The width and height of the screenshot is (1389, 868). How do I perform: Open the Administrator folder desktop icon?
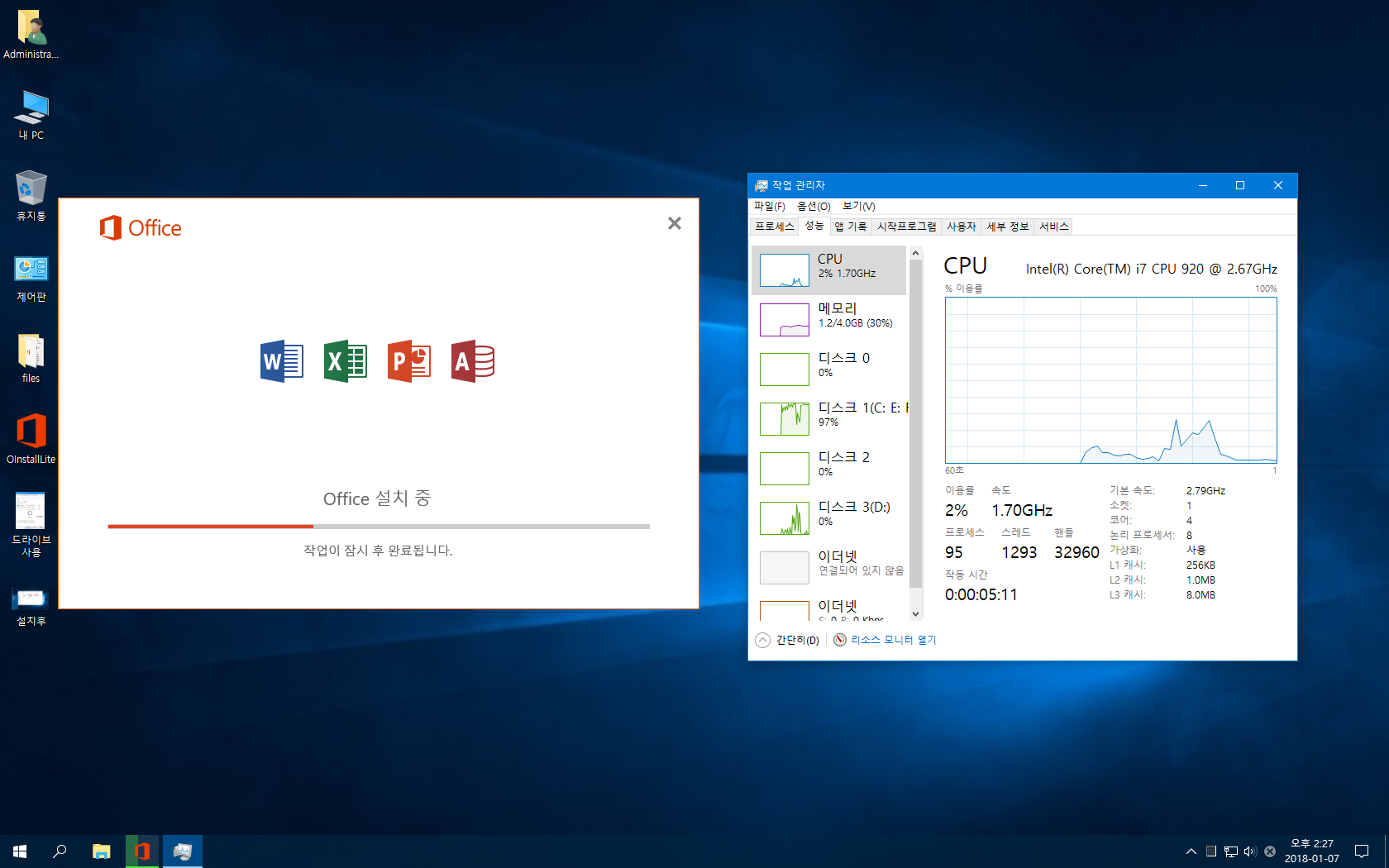(x=31, y=35)
